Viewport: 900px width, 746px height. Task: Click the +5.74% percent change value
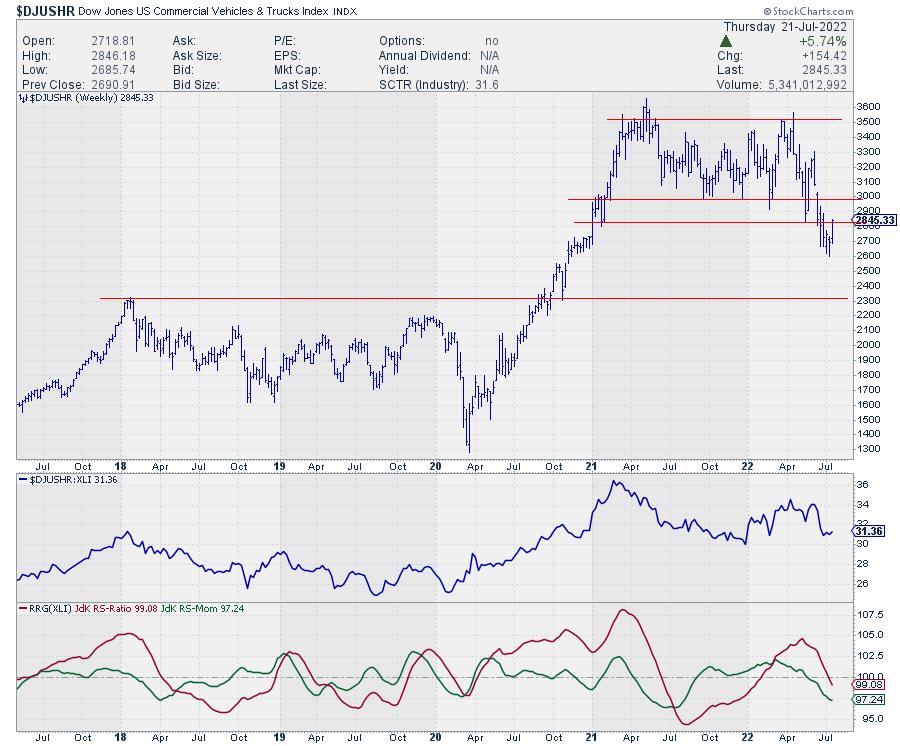tap(821, 44)
